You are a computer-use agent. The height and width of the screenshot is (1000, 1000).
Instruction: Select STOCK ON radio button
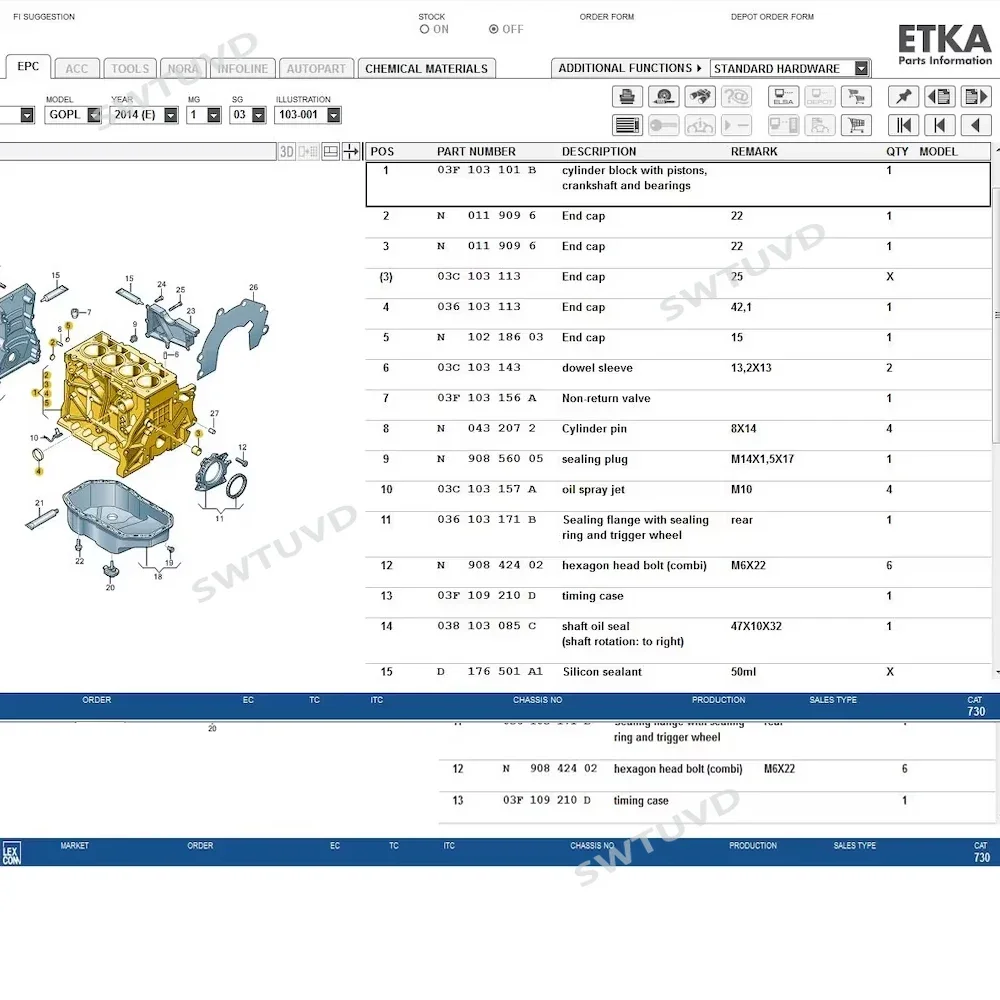(424, 29)
